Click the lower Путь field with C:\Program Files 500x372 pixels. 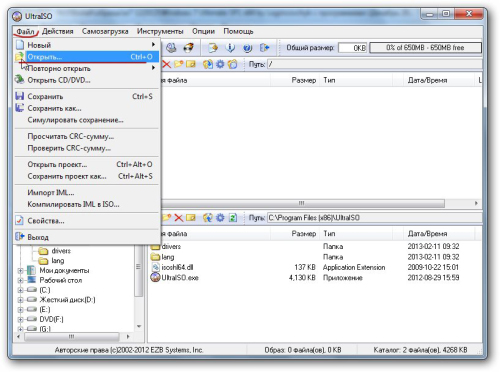tap(374, 218)
